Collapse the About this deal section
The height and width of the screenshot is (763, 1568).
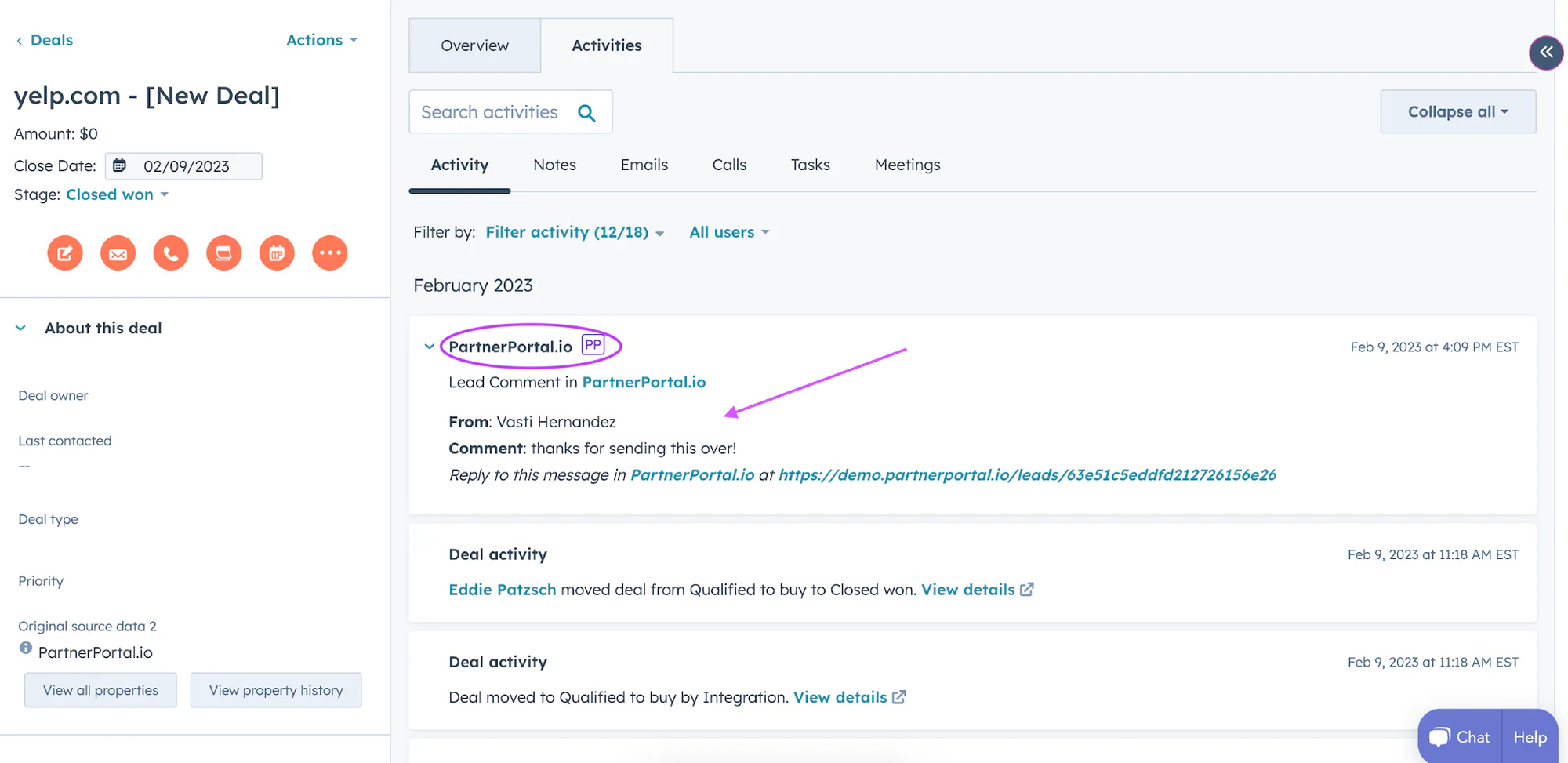(21, 328)
